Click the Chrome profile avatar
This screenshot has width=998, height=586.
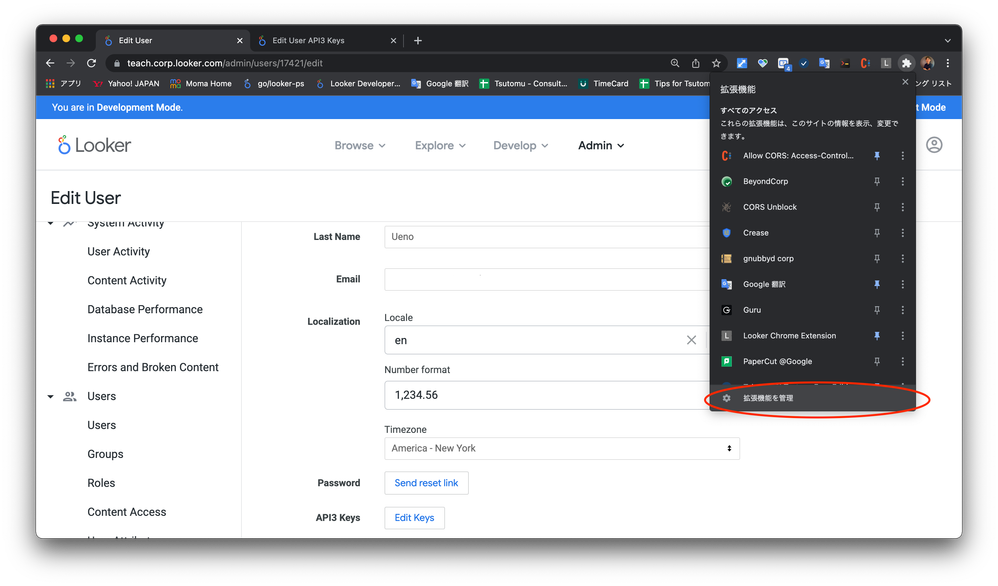927,63
